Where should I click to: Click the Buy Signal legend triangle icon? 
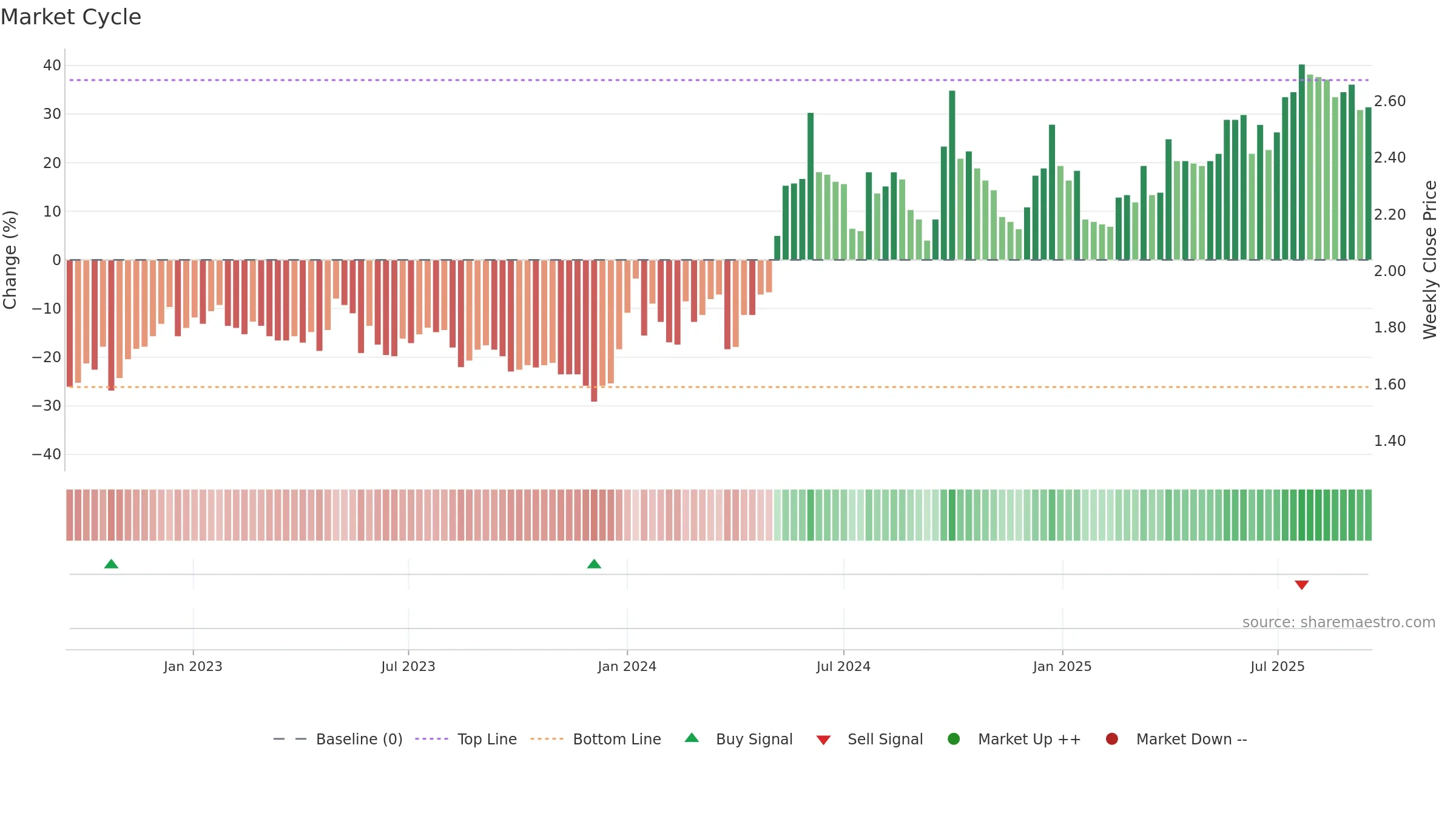(x=692, y=738)
